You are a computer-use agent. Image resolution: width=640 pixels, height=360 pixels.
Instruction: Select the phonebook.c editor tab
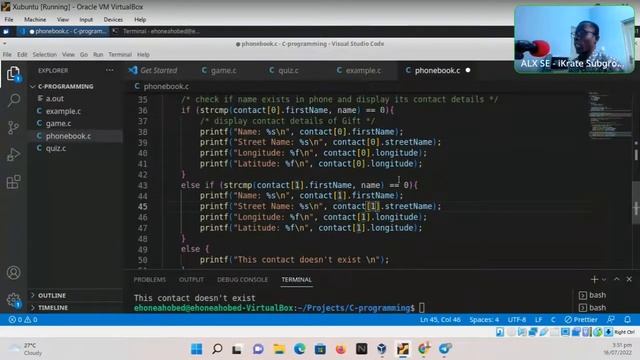(437, 70)
